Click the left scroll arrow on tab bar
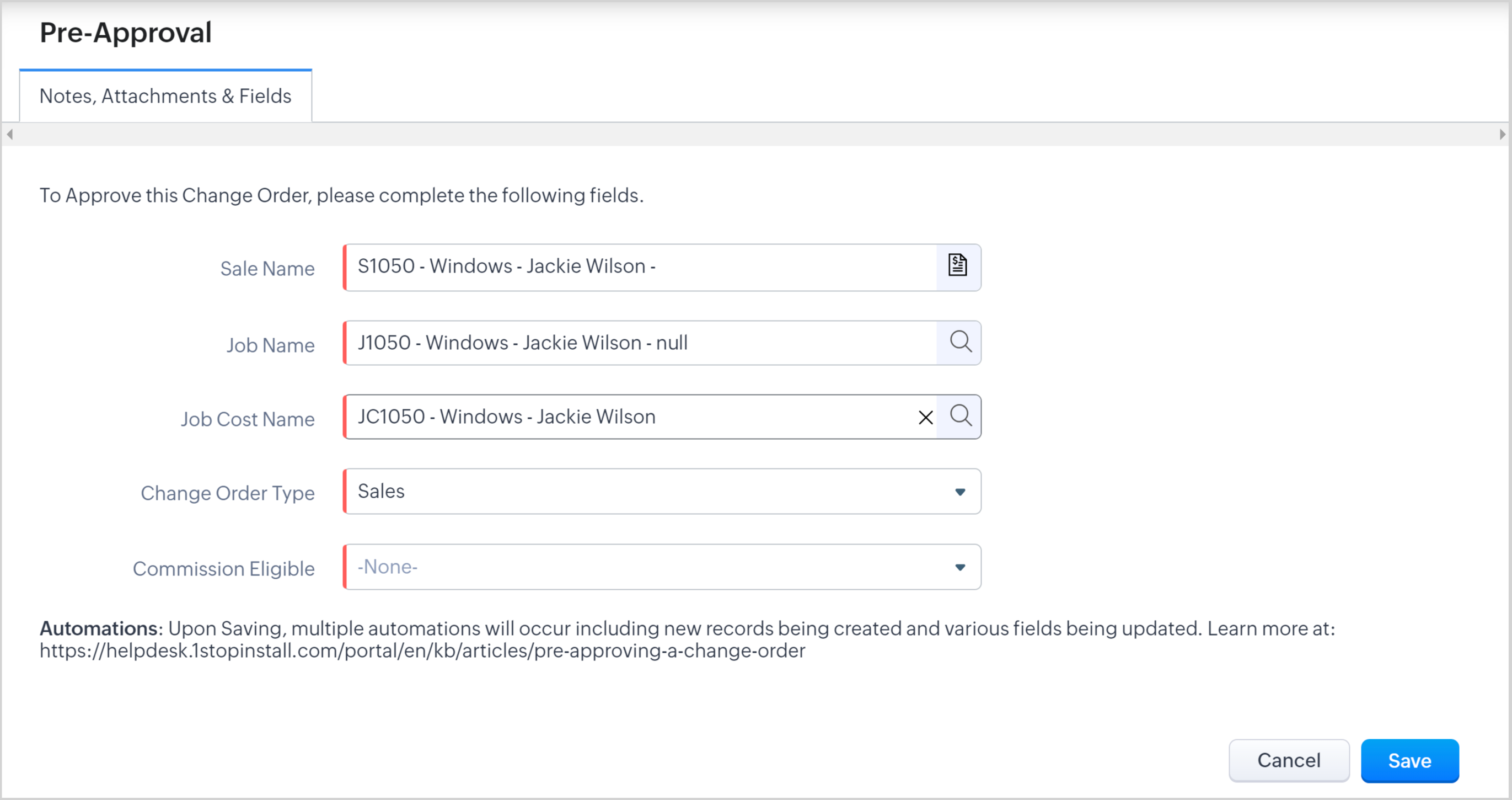Image resolution: width=1512 pixels, height=800 pixels. [x=9, y=135]
